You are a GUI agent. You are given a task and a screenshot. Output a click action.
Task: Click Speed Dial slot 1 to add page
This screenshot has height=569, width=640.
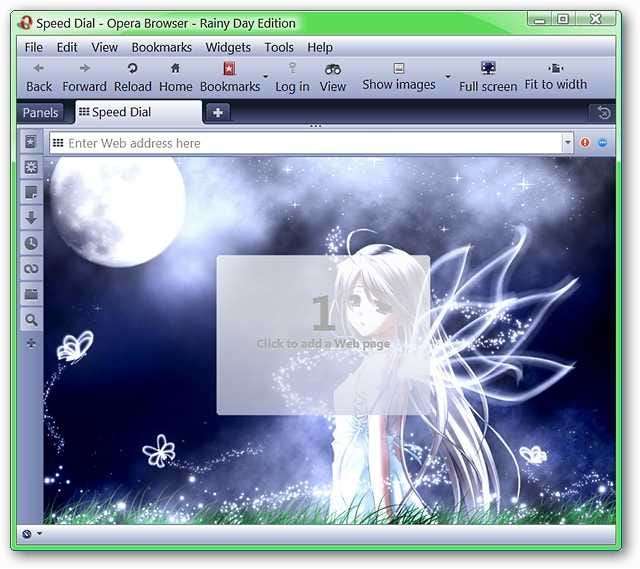(x=323, y=335)
